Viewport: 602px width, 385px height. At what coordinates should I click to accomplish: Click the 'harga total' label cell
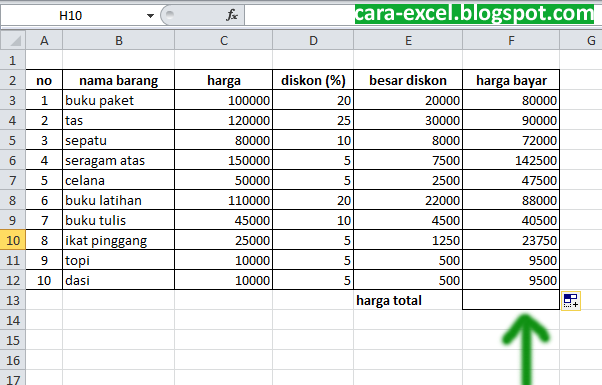pos(408,300)
